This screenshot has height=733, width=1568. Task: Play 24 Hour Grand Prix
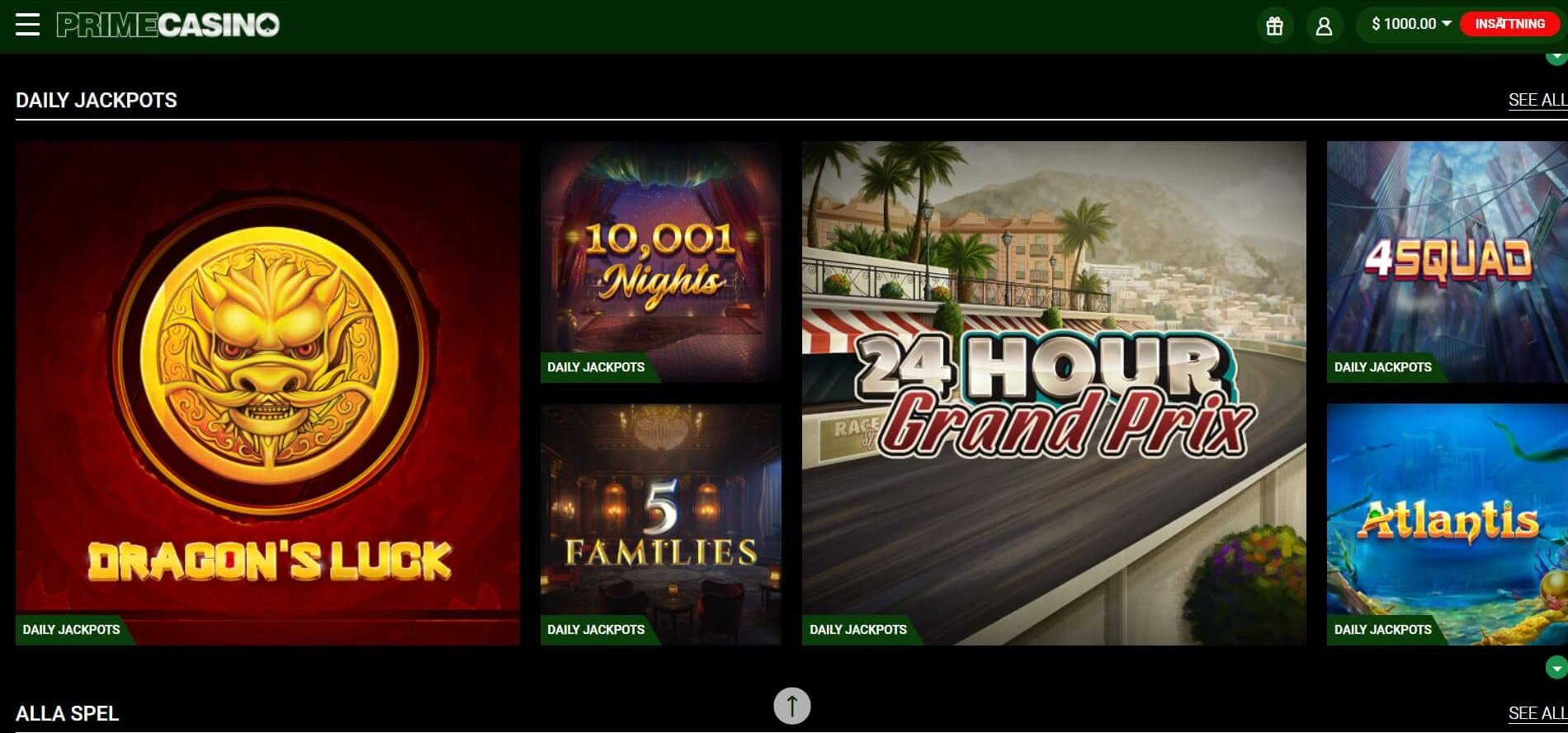coord(1054,393)
